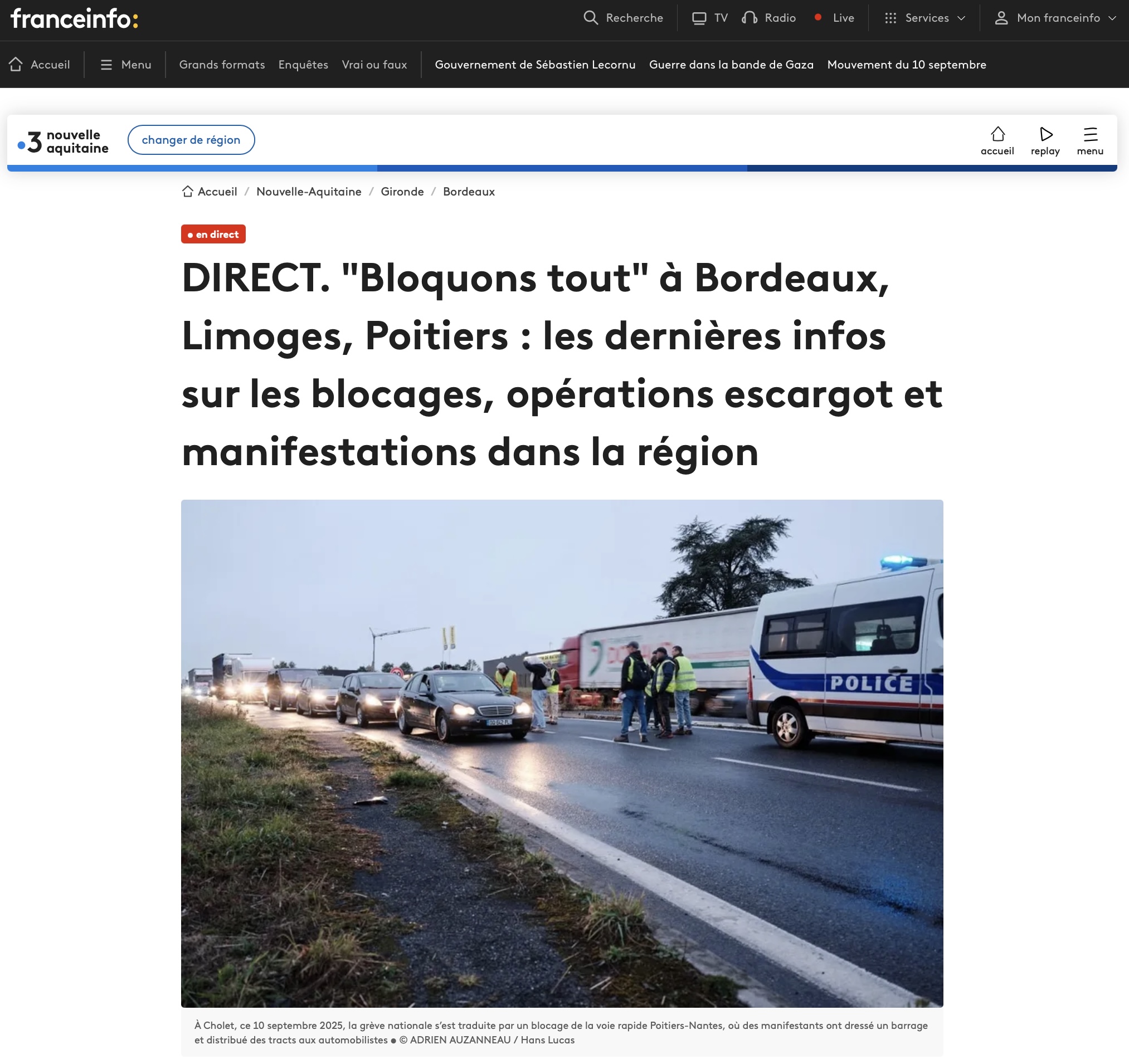Viewport: 1129px width, 1064px height.
Task: Click the Cholet blockade article photo
Action: click(562, 753)
